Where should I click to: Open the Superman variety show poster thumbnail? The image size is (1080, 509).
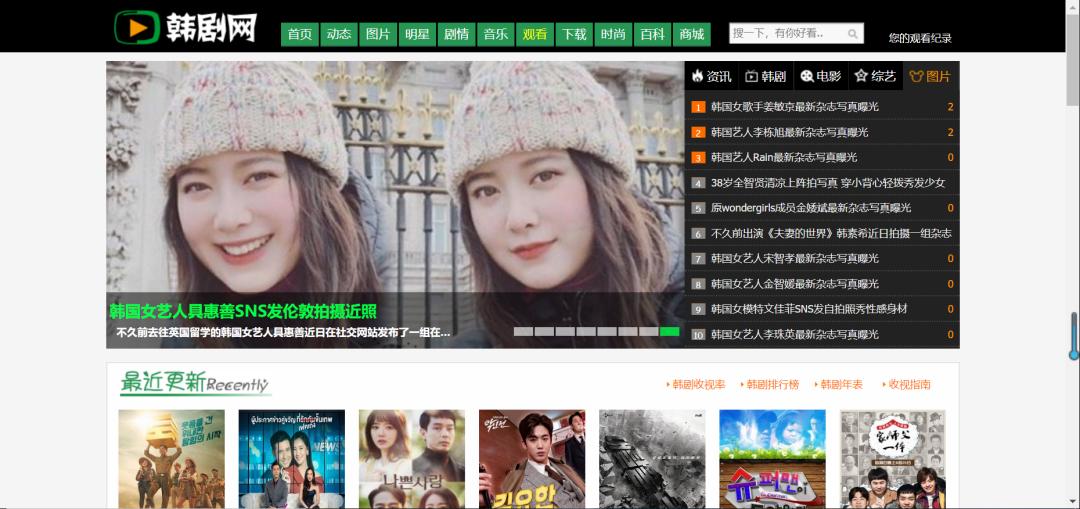click(772, 459)
